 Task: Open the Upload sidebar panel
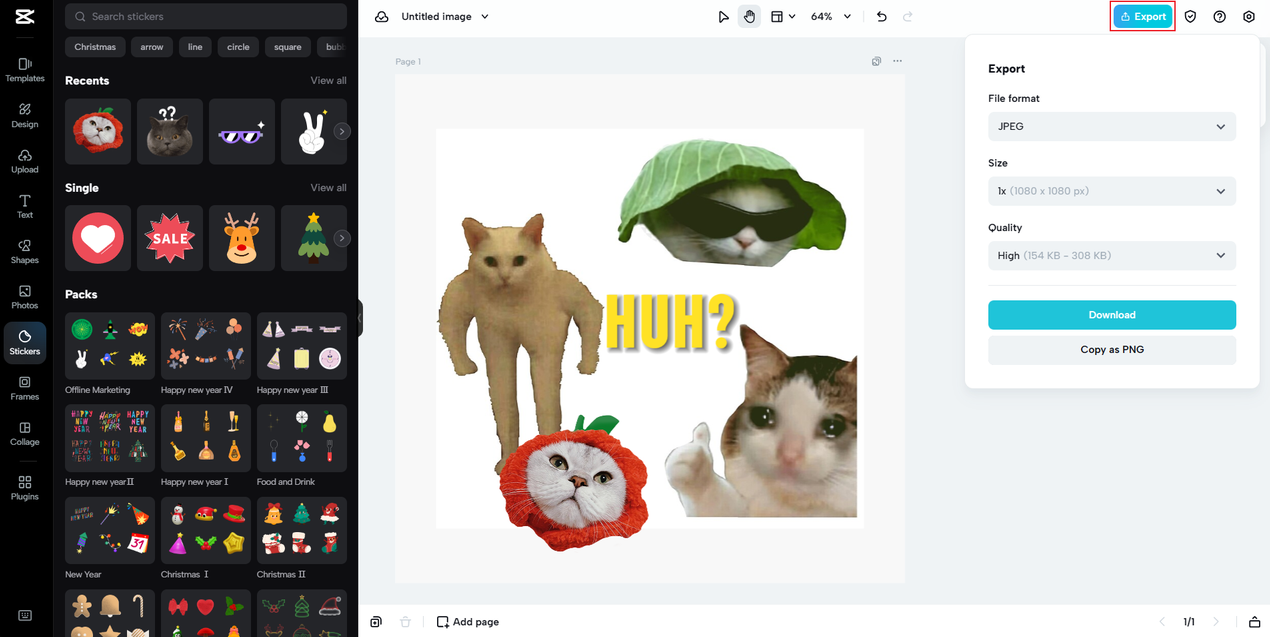[x=25, y=161]
